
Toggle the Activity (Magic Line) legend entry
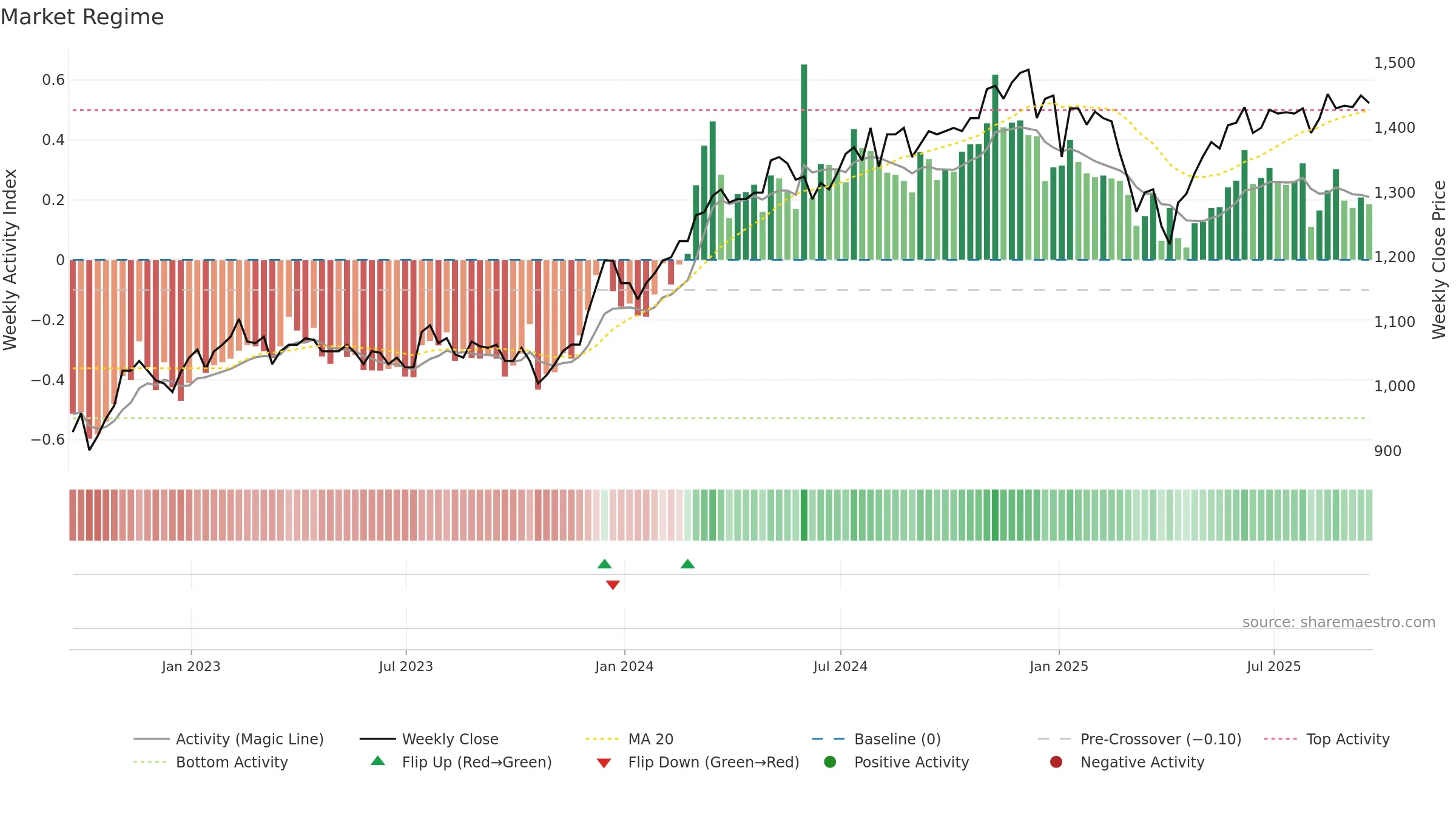click(229, 739)
